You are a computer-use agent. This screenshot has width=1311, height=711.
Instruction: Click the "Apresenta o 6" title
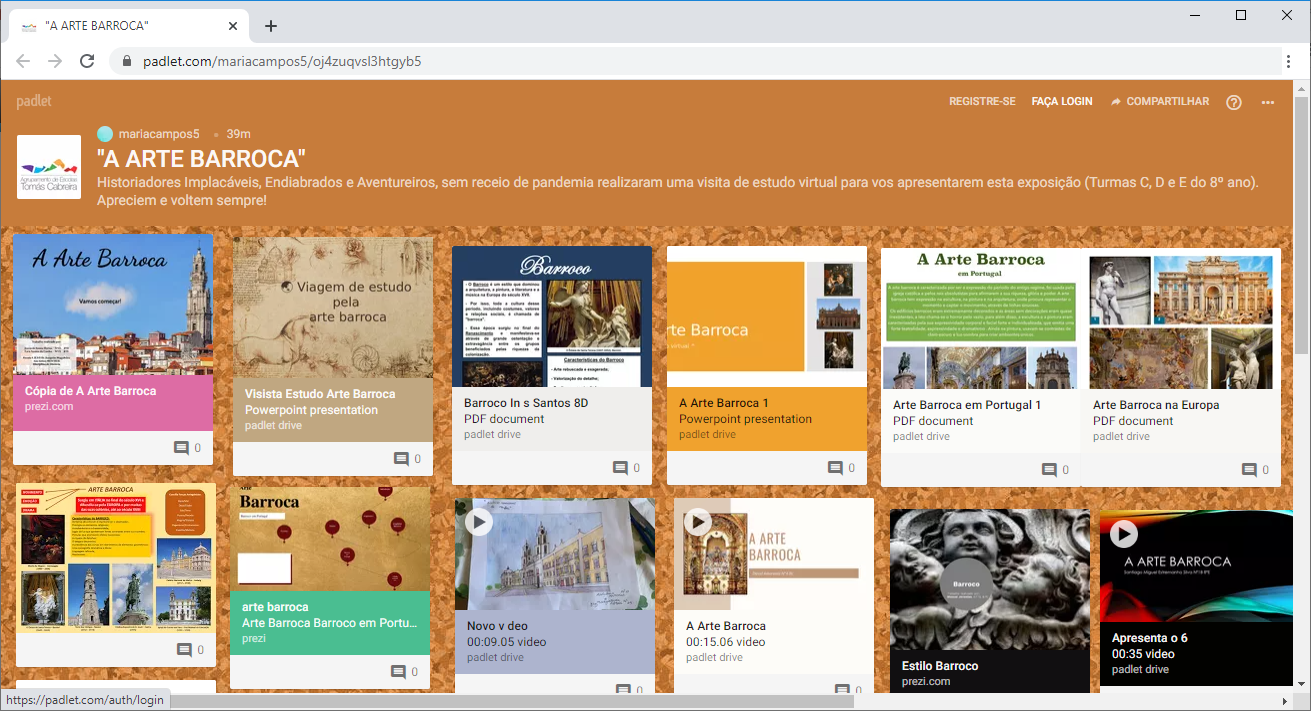click(x=1150, y=638)
